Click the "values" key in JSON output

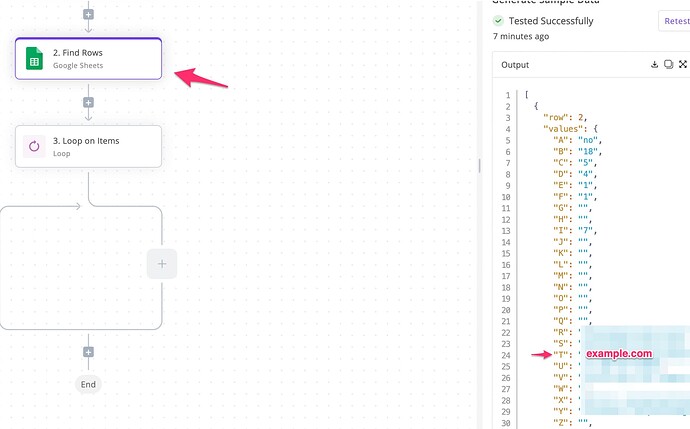coord(561,128)
